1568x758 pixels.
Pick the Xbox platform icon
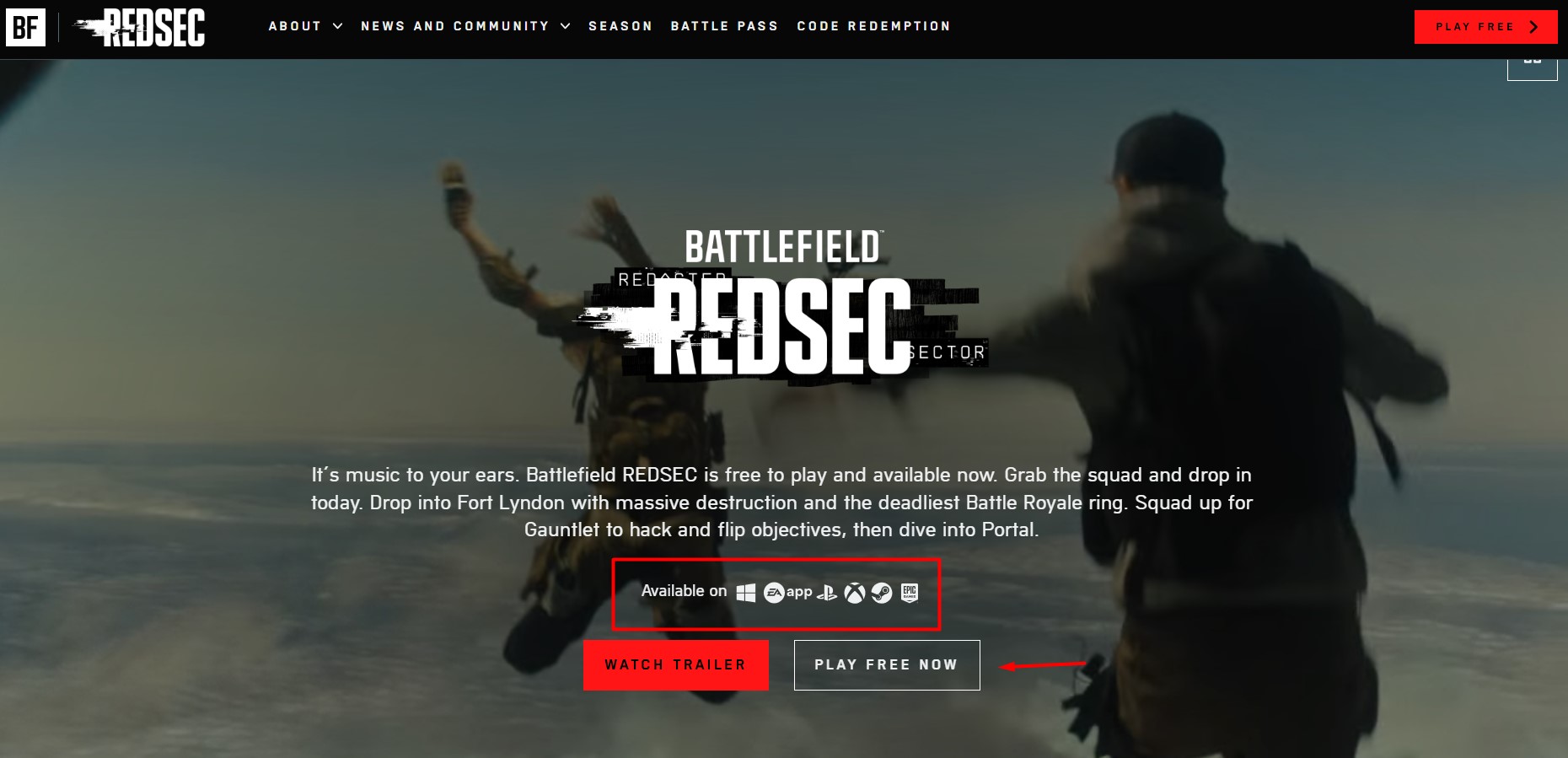tap(855, 594)
